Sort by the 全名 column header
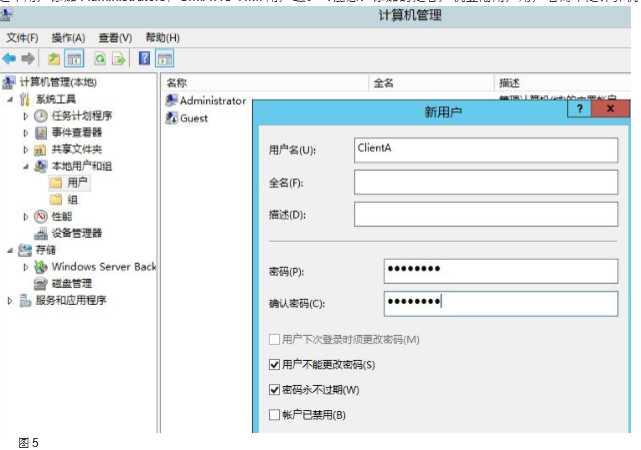641x450 pixels. coord(432,83)
